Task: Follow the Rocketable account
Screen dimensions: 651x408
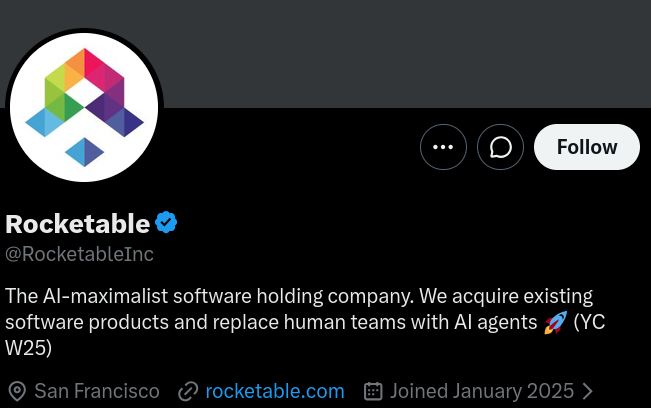Action: [x=587, y=147]
